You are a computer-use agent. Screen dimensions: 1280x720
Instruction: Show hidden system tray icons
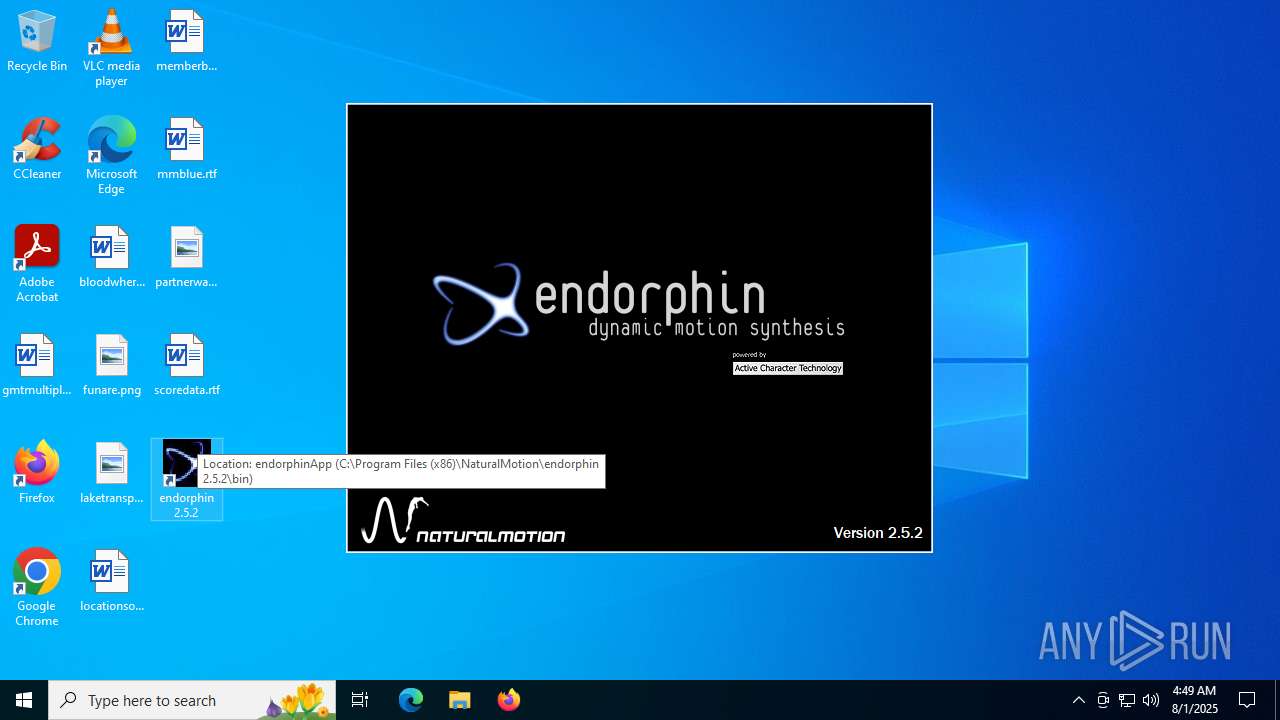tap(1078, 700)
